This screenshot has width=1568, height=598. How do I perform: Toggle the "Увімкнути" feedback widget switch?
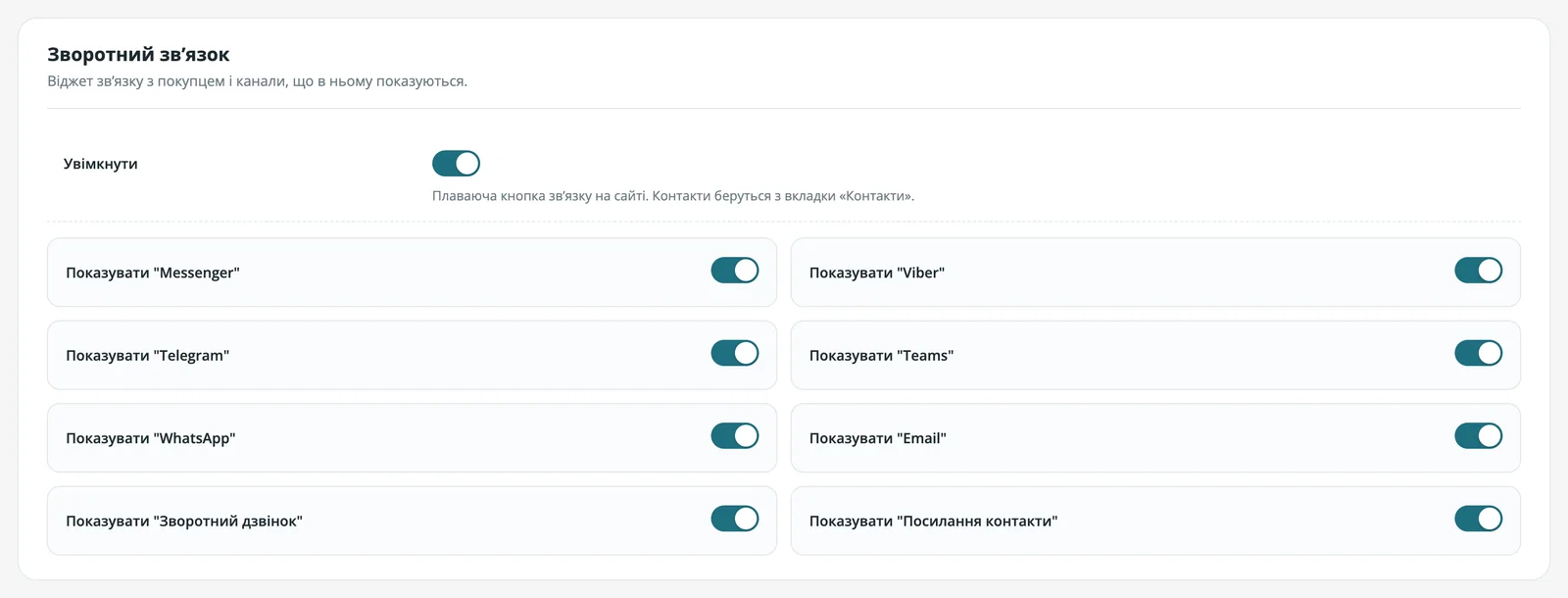coord(456,164)
